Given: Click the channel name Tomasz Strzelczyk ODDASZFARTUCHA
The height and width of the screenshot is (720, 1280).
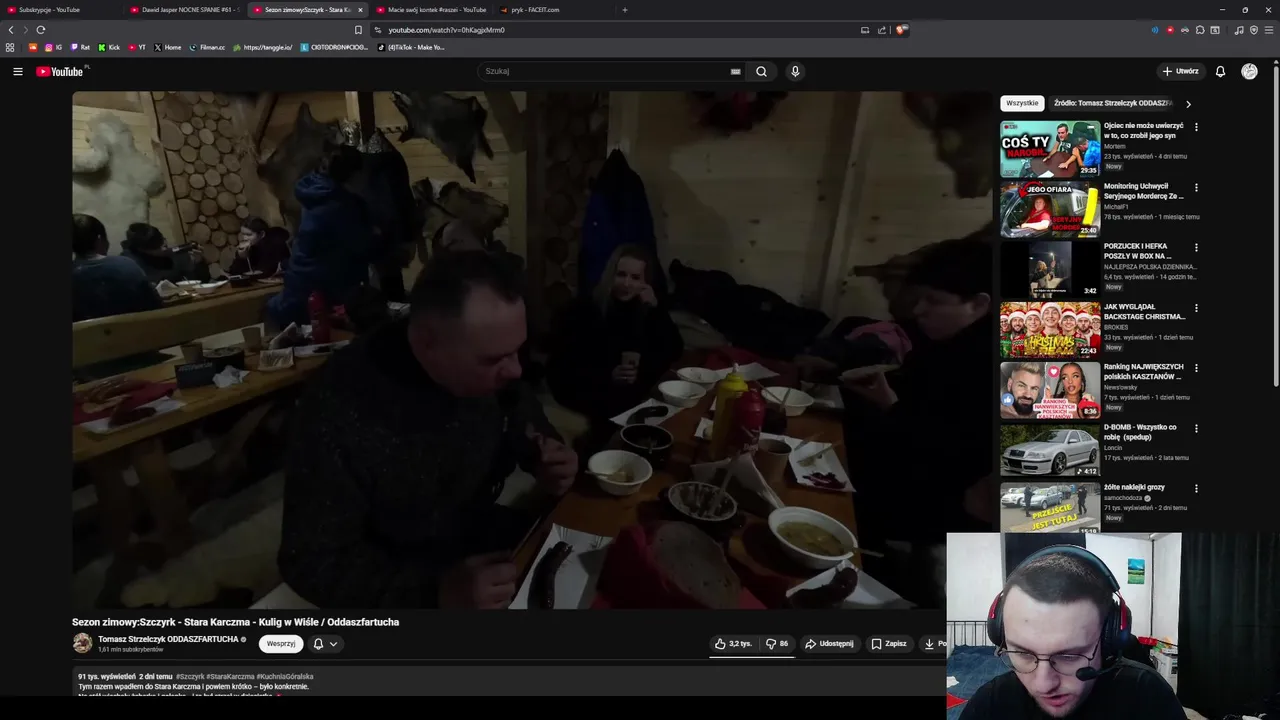Looking at the screenshot, I should [x=168, y=639].
